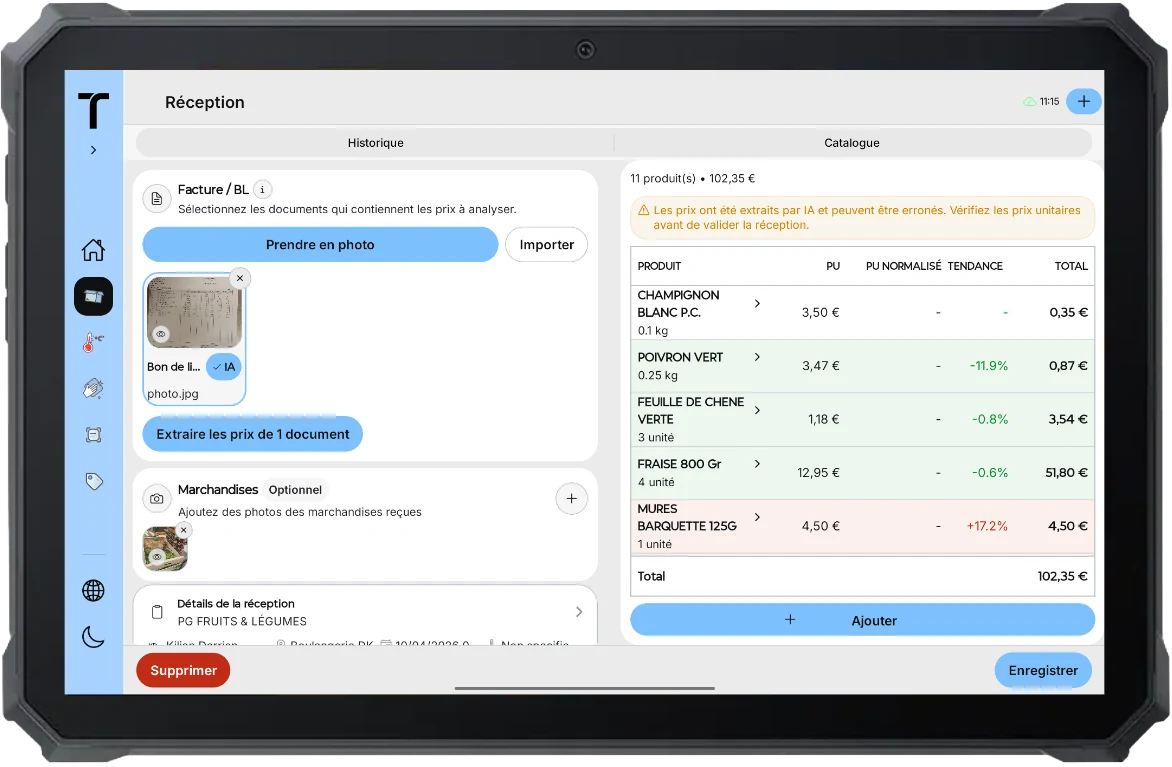This screenshot has width=1172, height=767.
Task: Remove the photo.jpg document thumbnail
Action: point(240,278)
